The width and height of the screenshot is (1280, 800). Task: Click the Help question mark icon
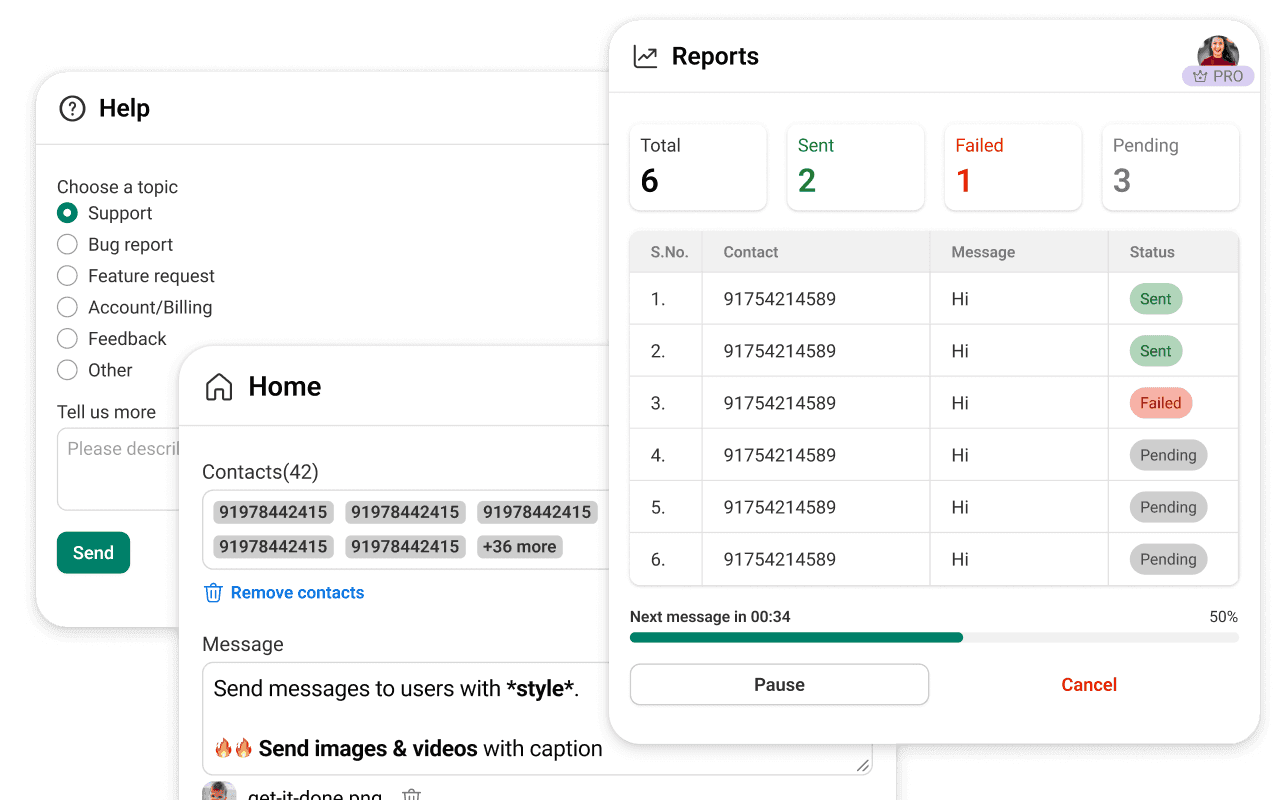(x=72, y=109)
